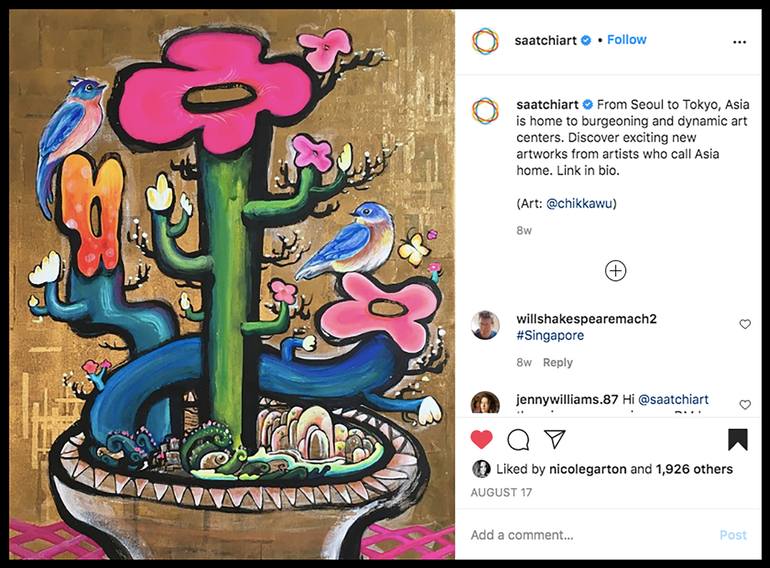This screenshot has width=770, height=568.
Task: Reply to willshakespearemach2's comment
Action: tap(558, 362)
